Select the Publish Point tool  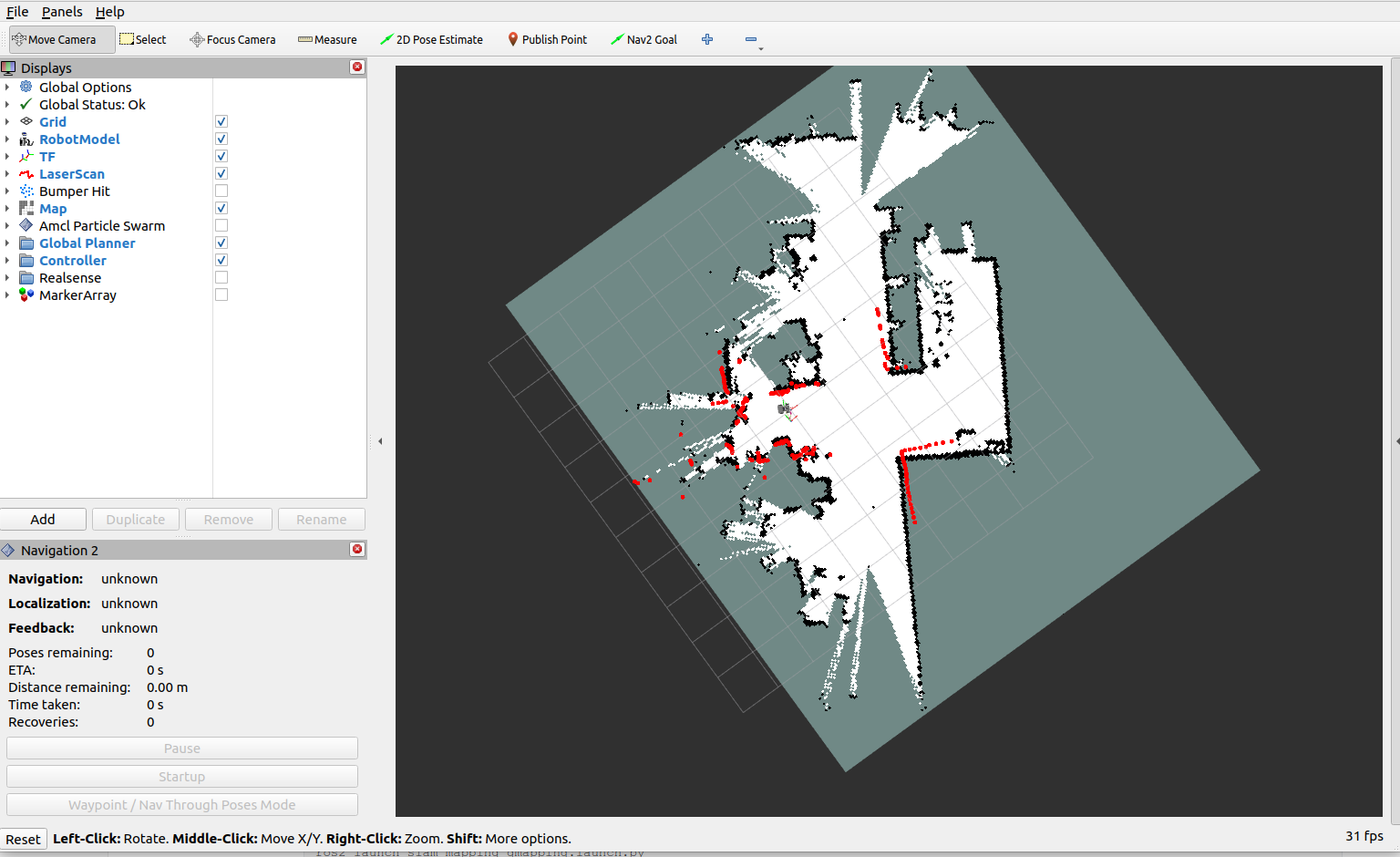547,39
